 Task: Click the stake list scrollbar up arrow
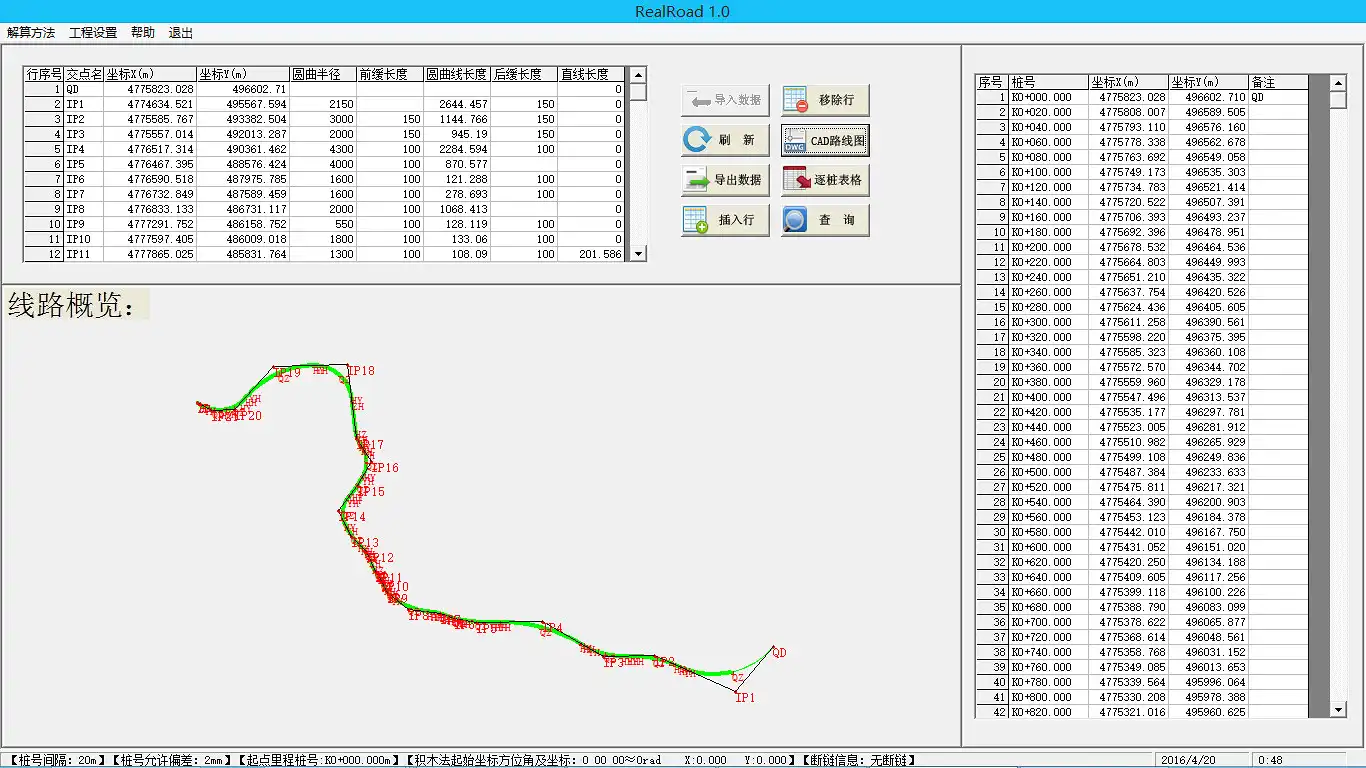pos(1339,83)
